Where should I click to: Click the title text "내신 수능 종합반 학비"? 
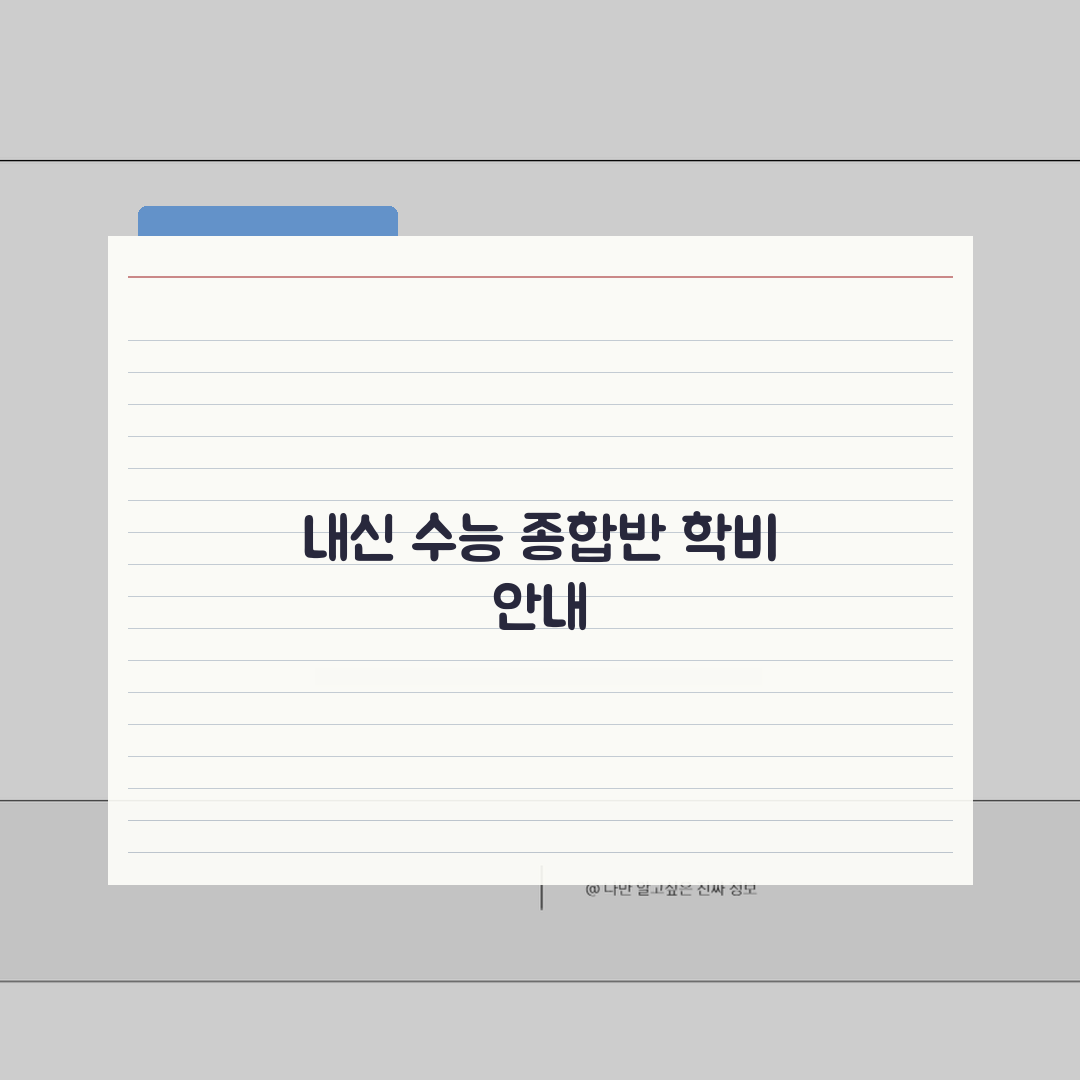540,537
